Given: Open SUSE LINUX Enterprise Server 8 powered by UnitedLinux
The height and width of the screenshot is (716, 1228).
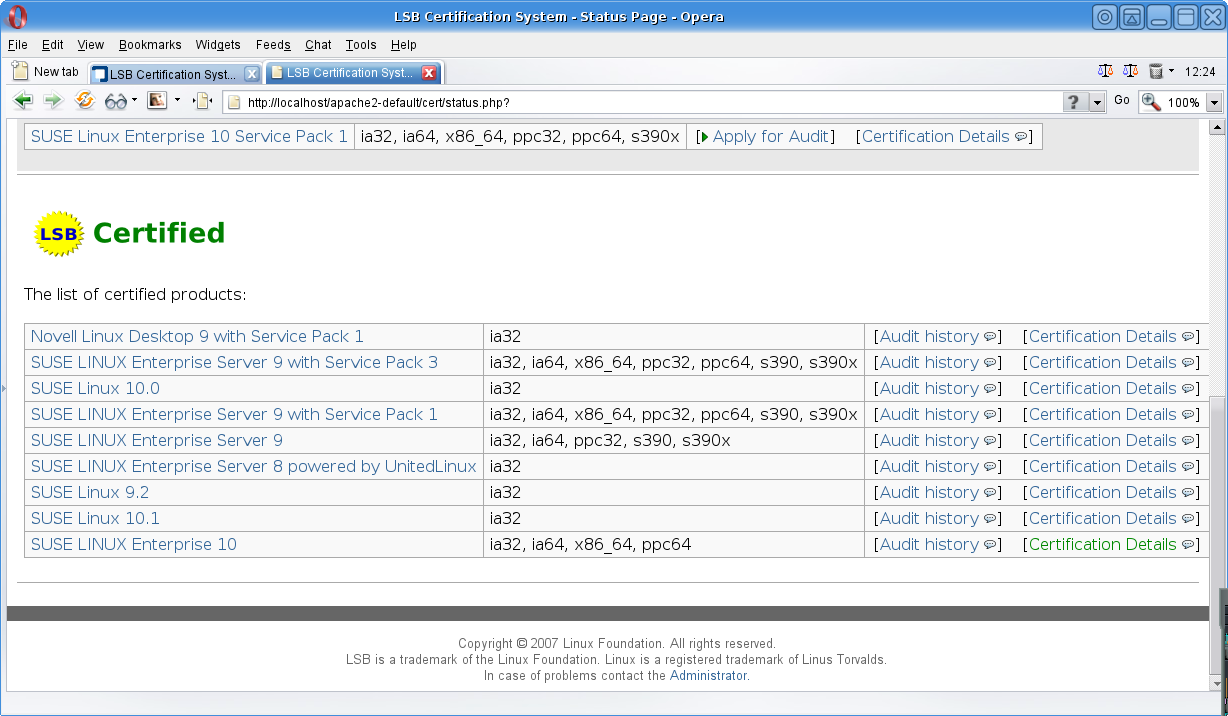Looking at the screenshot, I should (254, 467).
